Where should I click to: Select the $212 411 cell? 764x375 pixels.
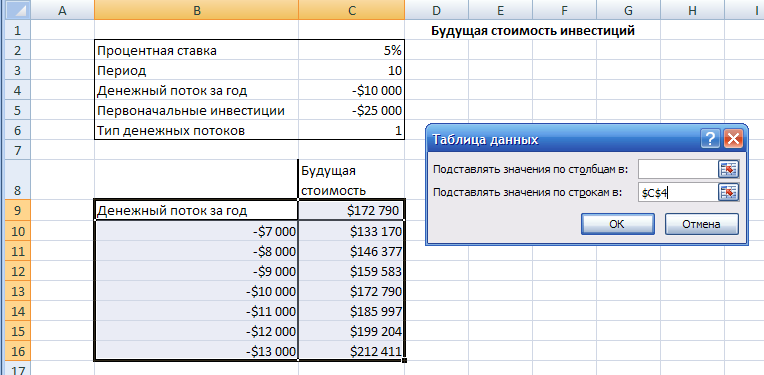tap(351, 351)
